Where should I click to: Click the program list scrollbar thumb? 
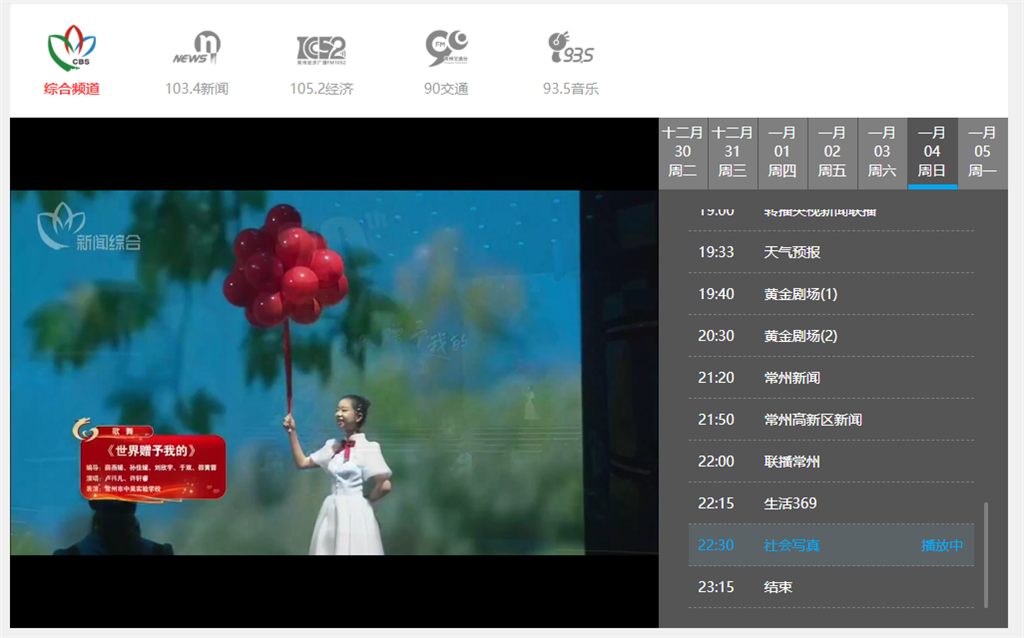pyautogui.click(x=985, y=555)
